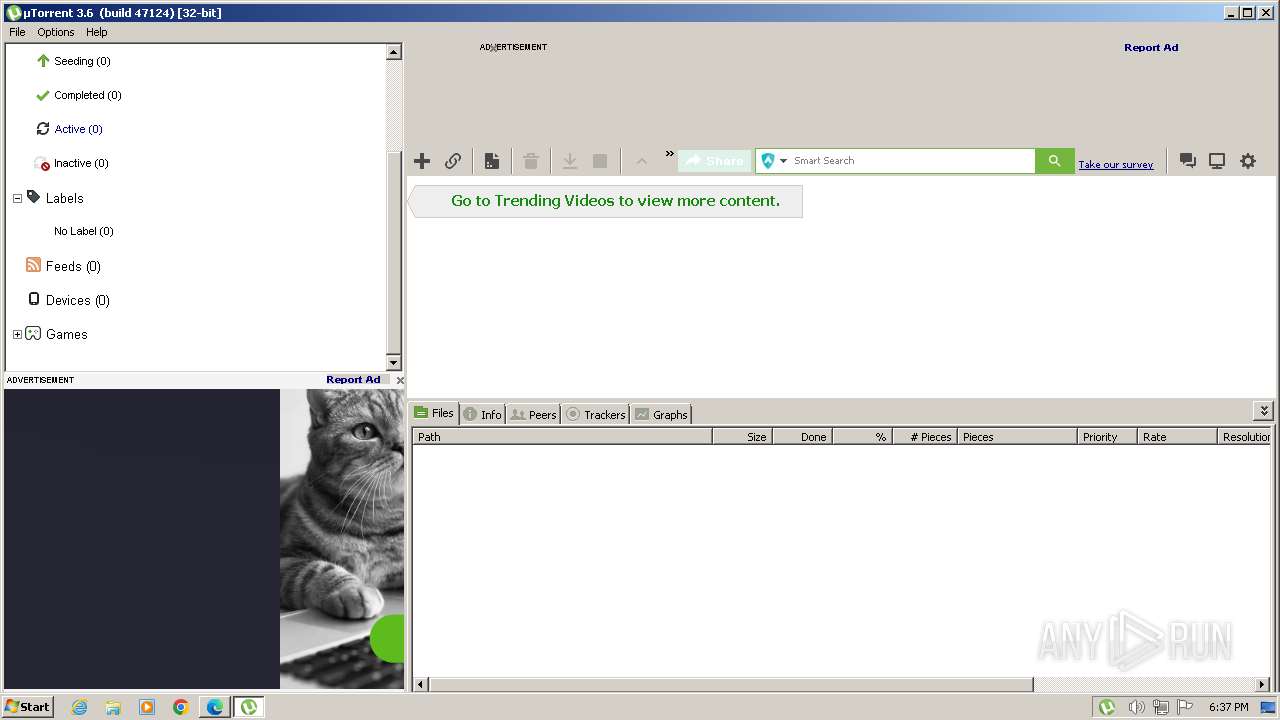Select Labels in sidebar
This screenshot has height=720, width=1280.
64,198
